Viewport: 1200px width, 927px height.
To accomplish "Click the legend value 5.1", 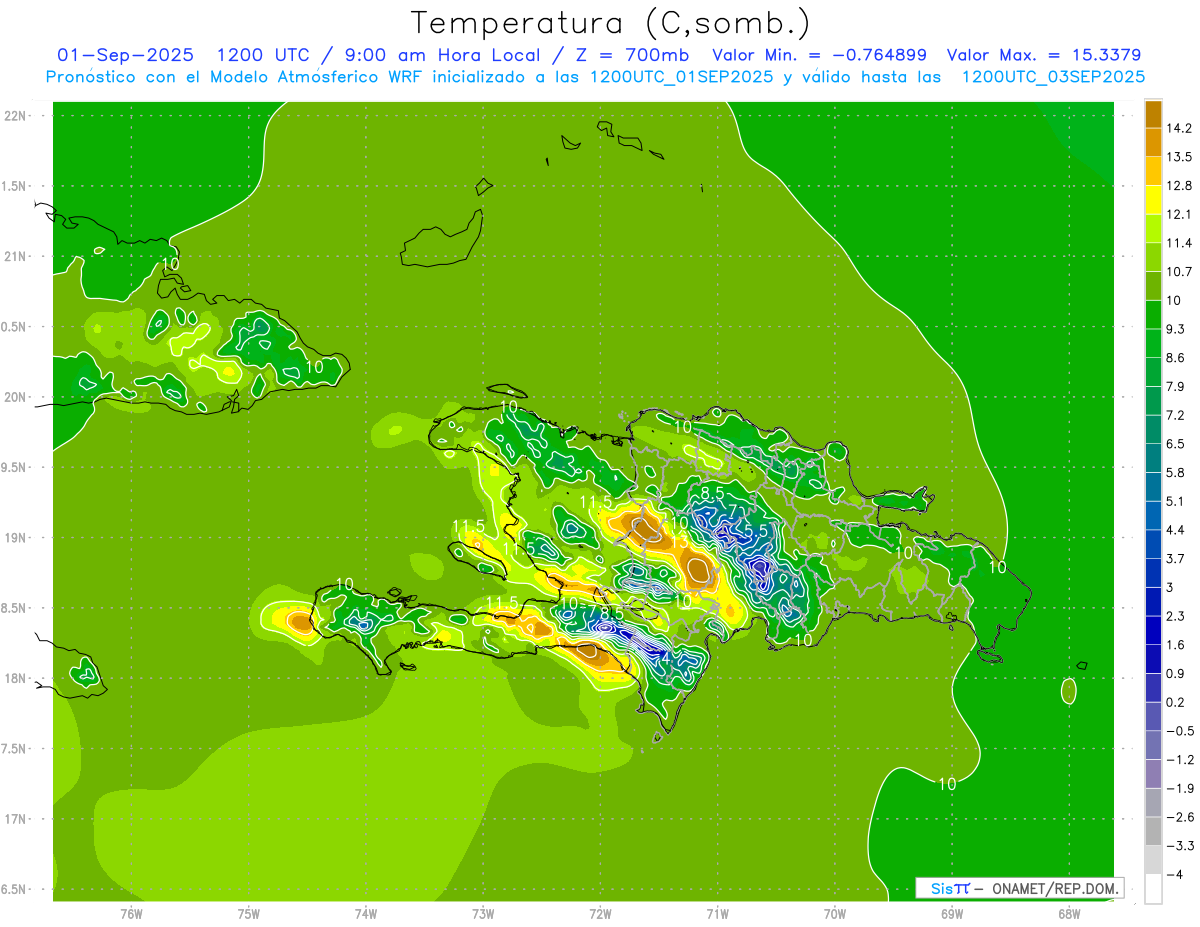I will [1176, 501].
